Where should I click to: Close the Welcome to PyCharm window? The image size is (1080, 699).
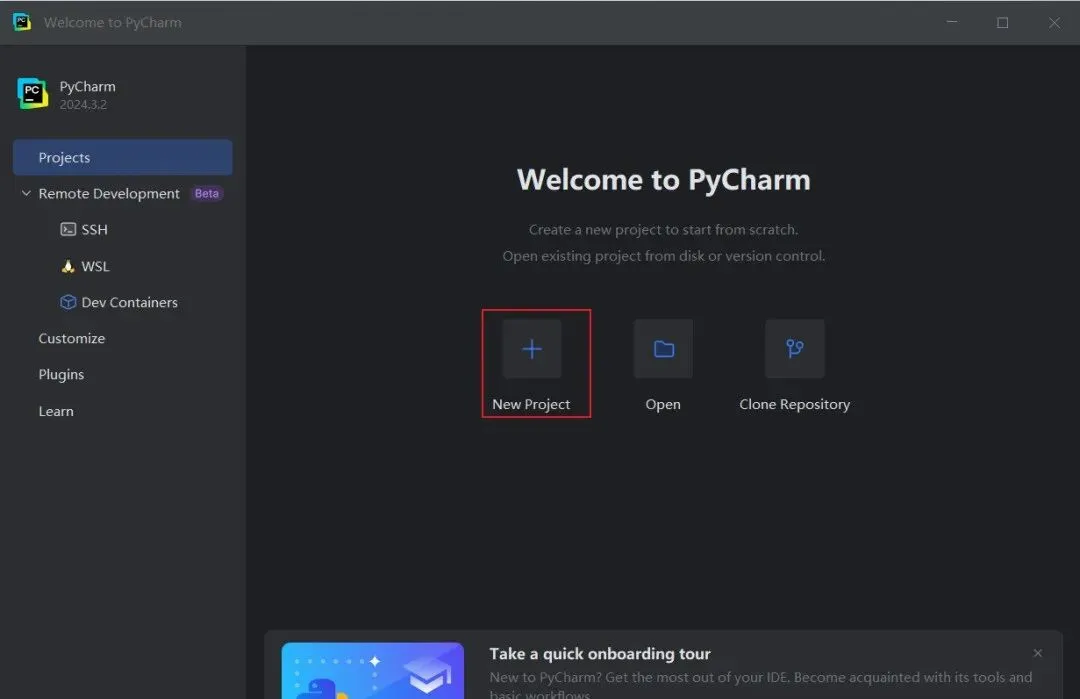(x=1055, y=23)
